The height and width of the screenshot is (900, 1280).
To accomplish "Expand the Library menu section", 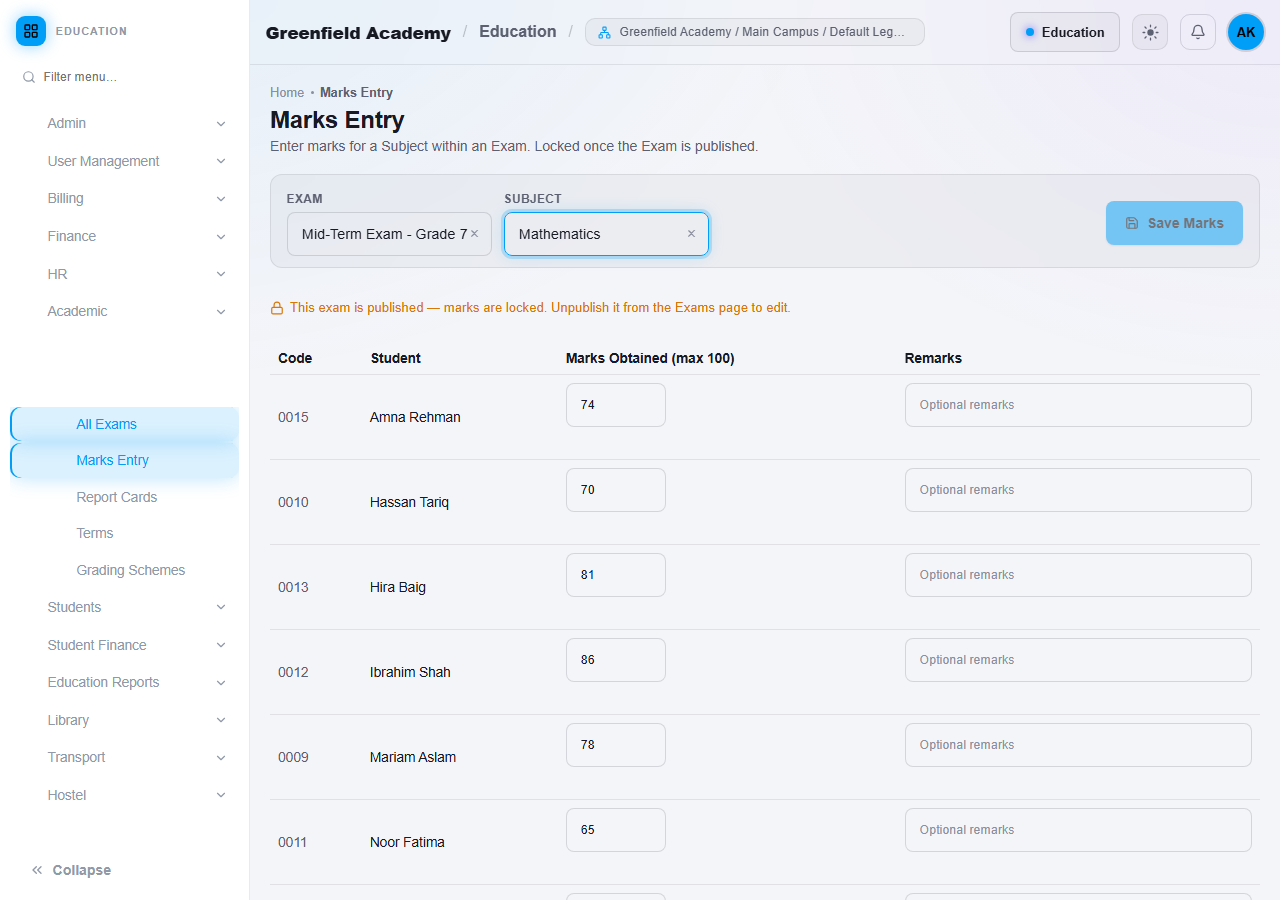I will tap(135, 720).
